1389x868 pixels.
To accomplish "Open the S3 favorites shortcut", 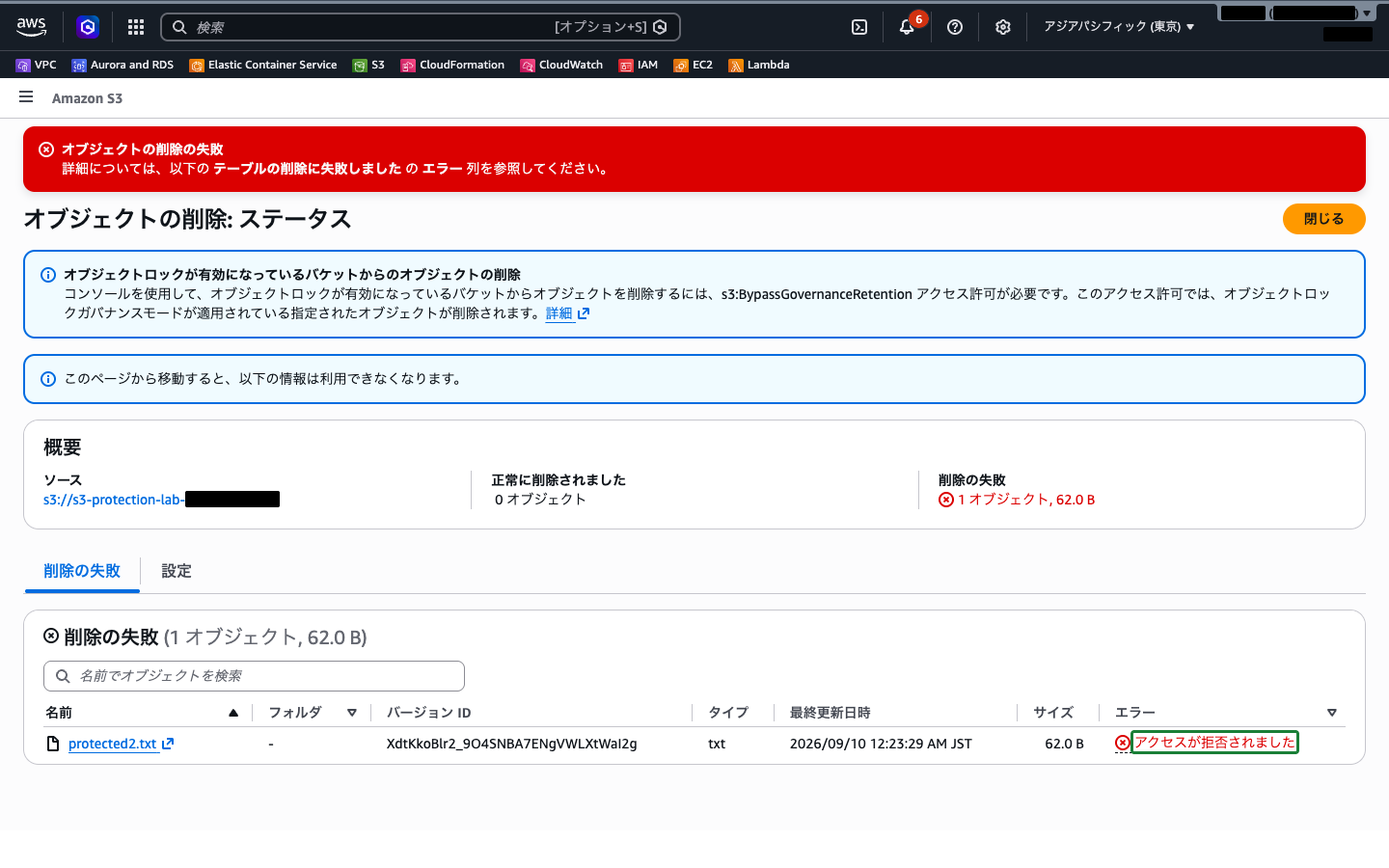I will [x=368, y=65].
